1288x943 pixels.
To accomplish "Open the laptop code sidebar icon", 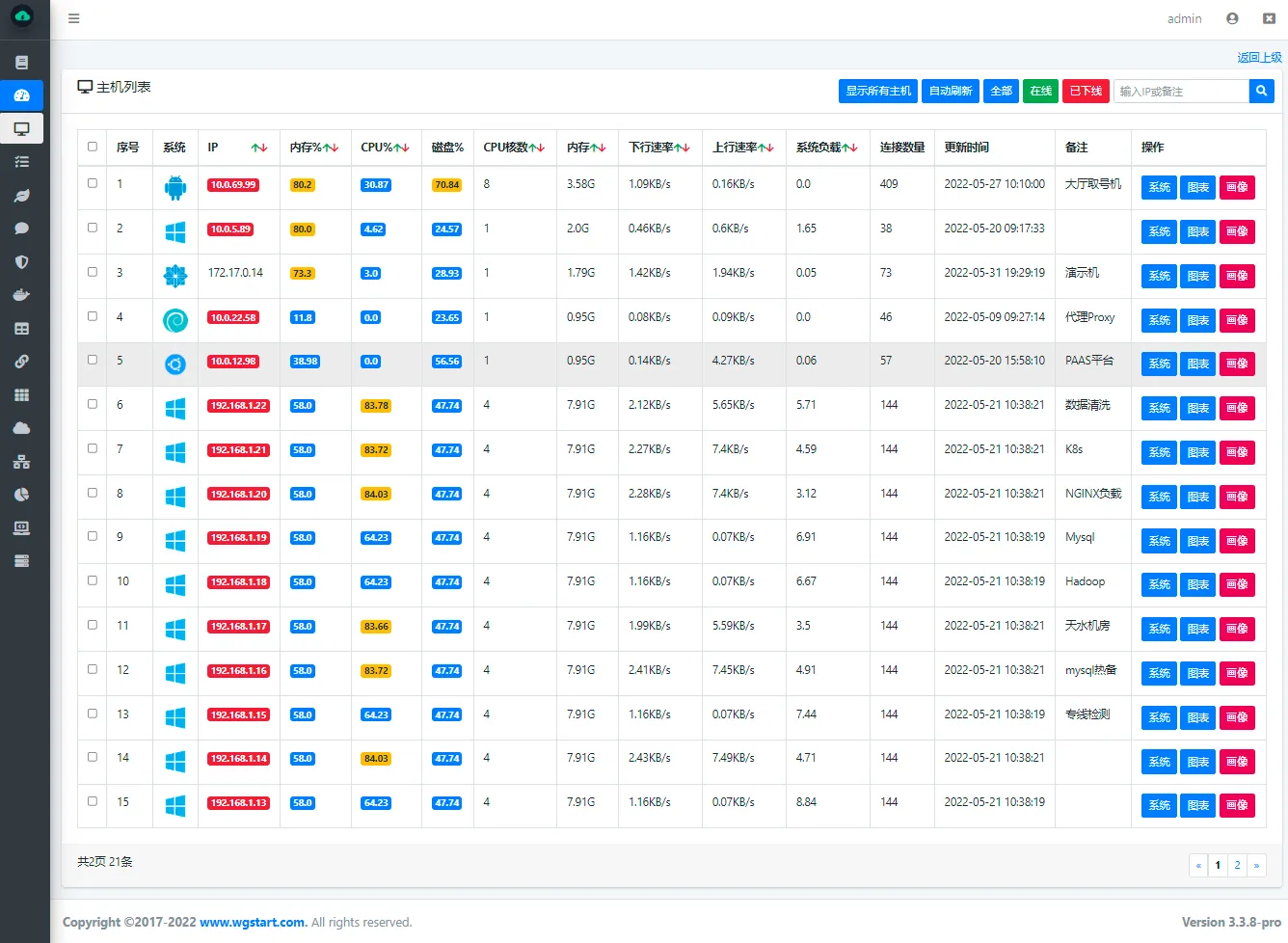I will click(21, 528).
